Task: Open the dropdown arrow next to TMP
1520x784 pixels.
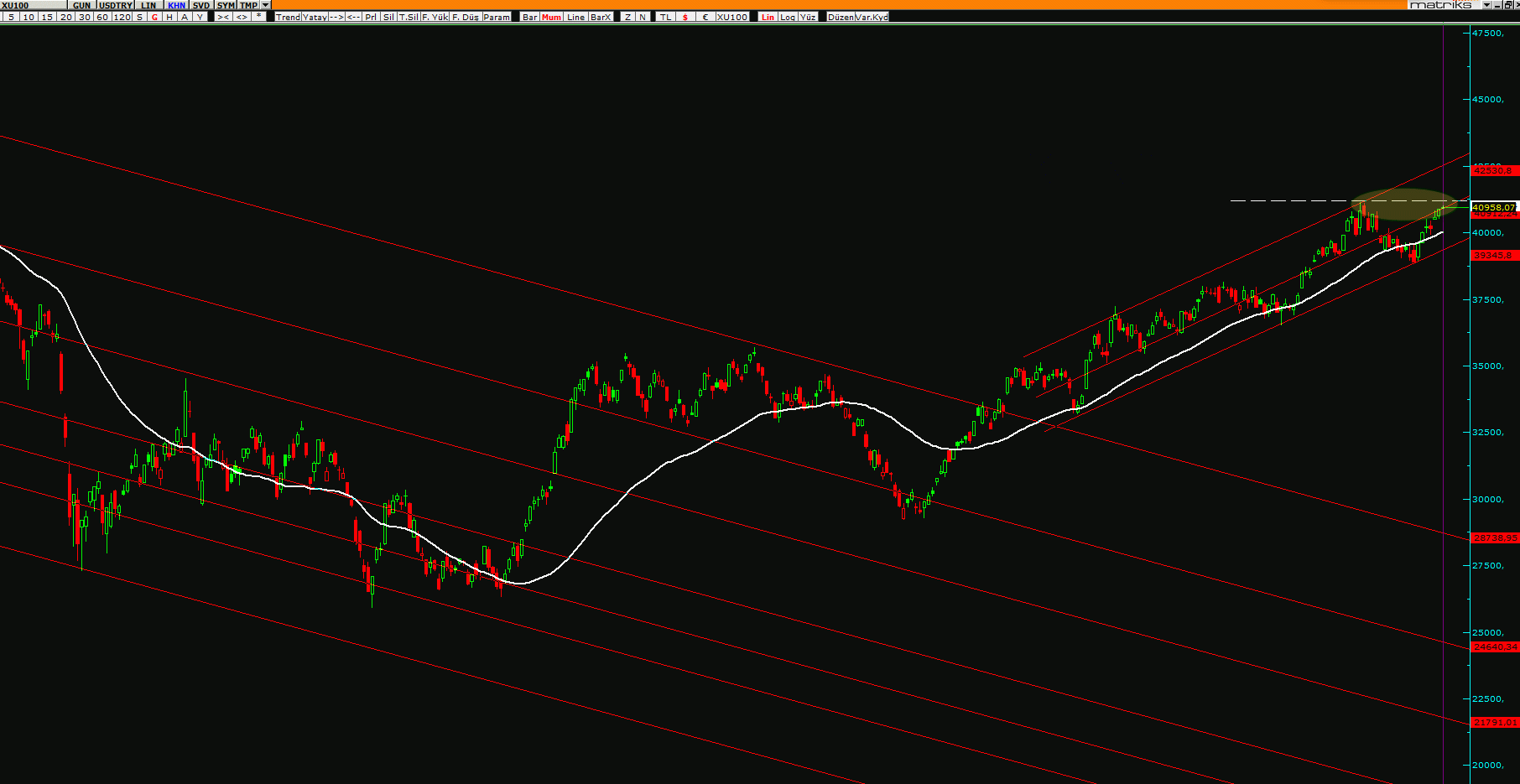Action: pos(266,5)
